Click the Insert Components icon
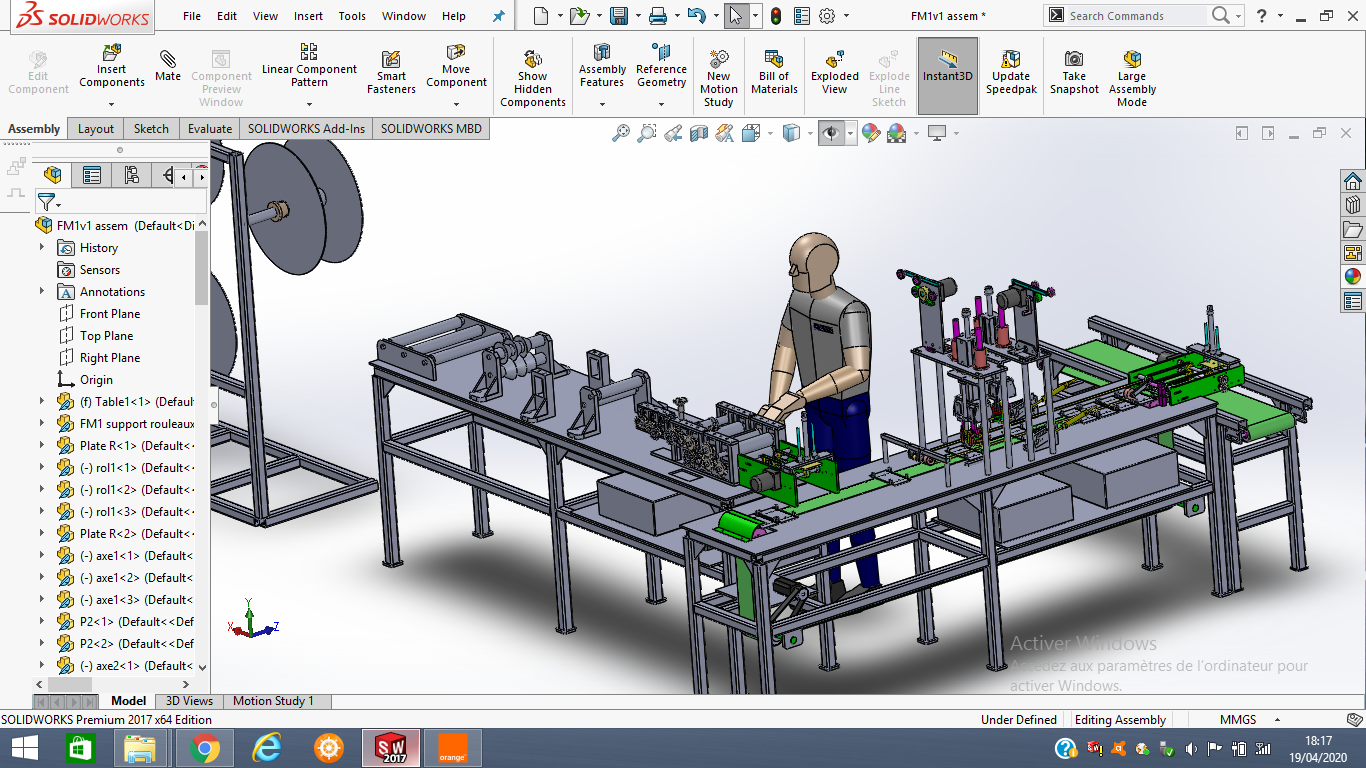Screen dimensions: 1366x768 pos(112,52)
